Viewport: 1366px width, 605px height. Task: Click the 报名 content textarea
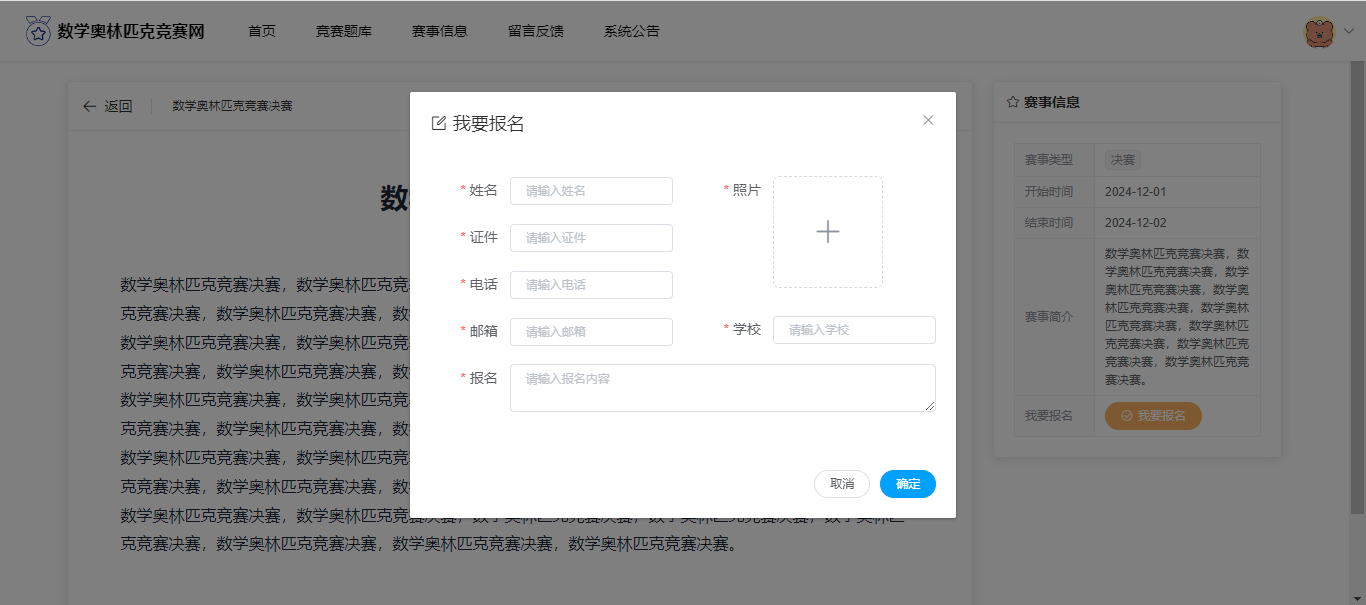(723, 388)
